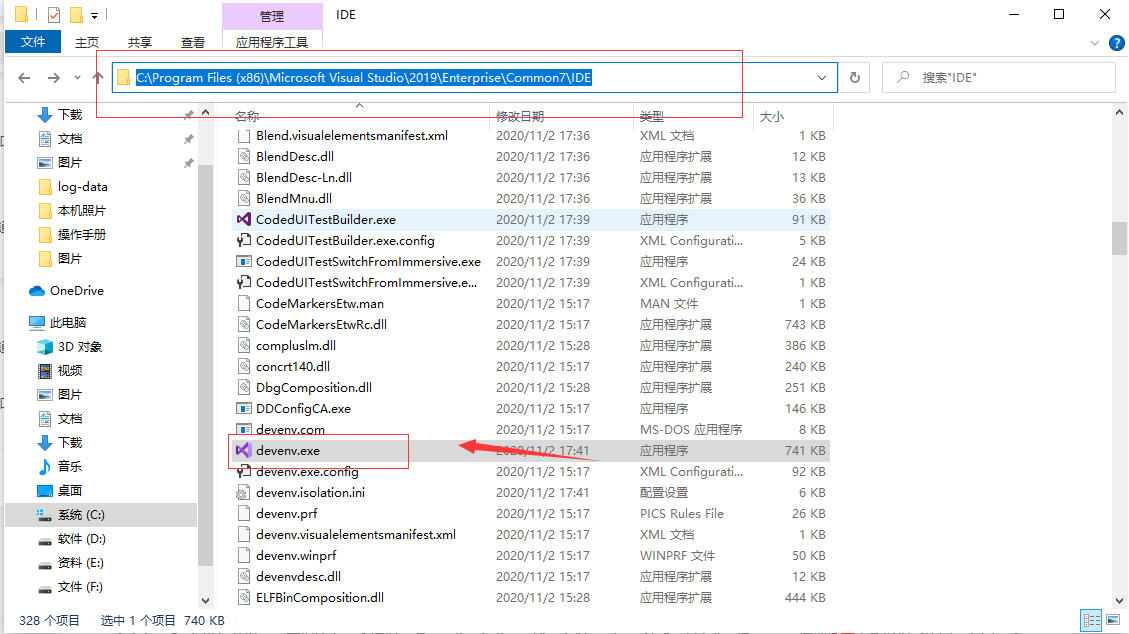Go up one folder level
Image resolution: width=1129 pixels, height=634 pixels.
(x=98, y=78)
